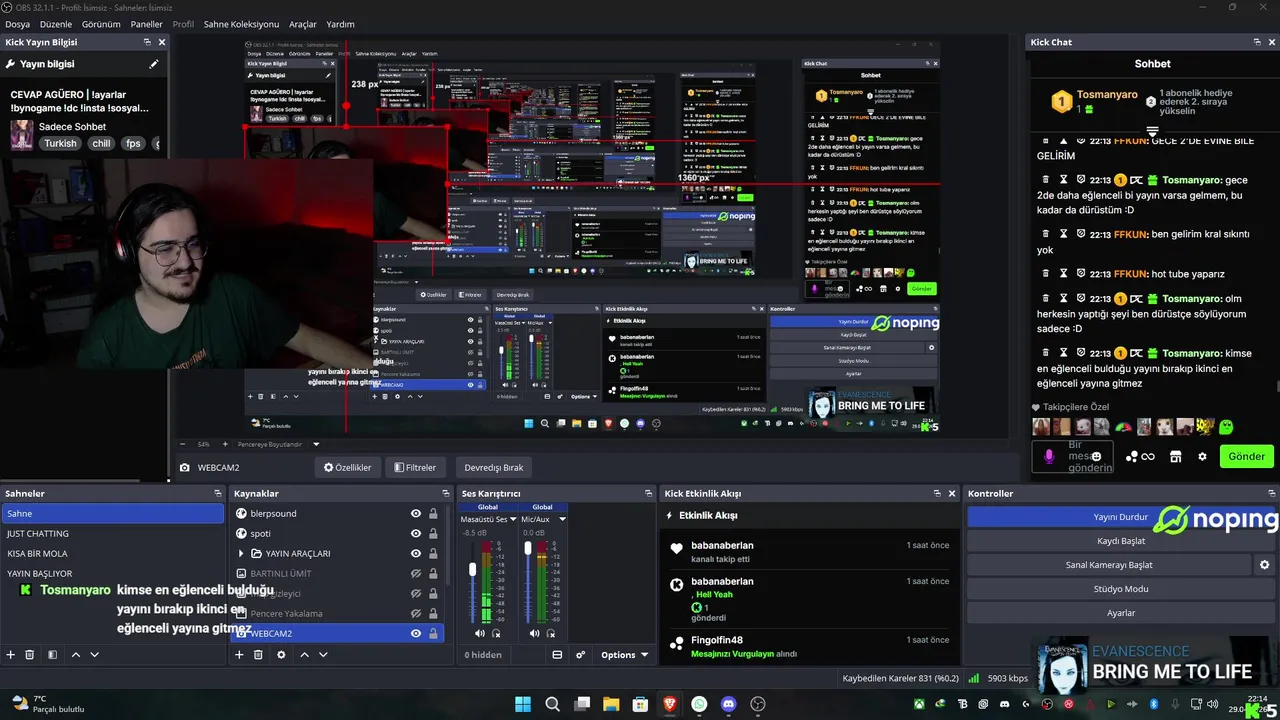Remove the selected source with Kaynaklar trash icon
The image size is (1280, 720).
258,655
